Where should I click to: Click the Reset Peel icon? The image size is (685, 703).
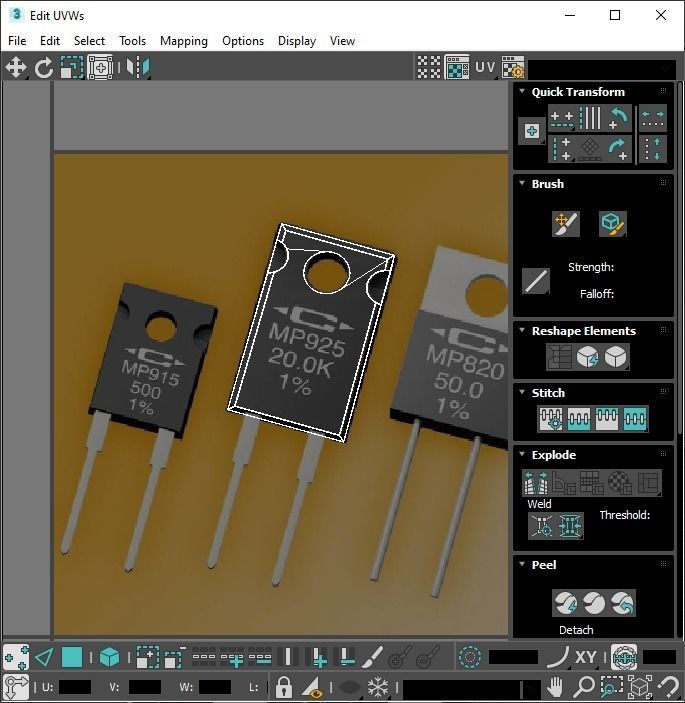coord(622,603)
